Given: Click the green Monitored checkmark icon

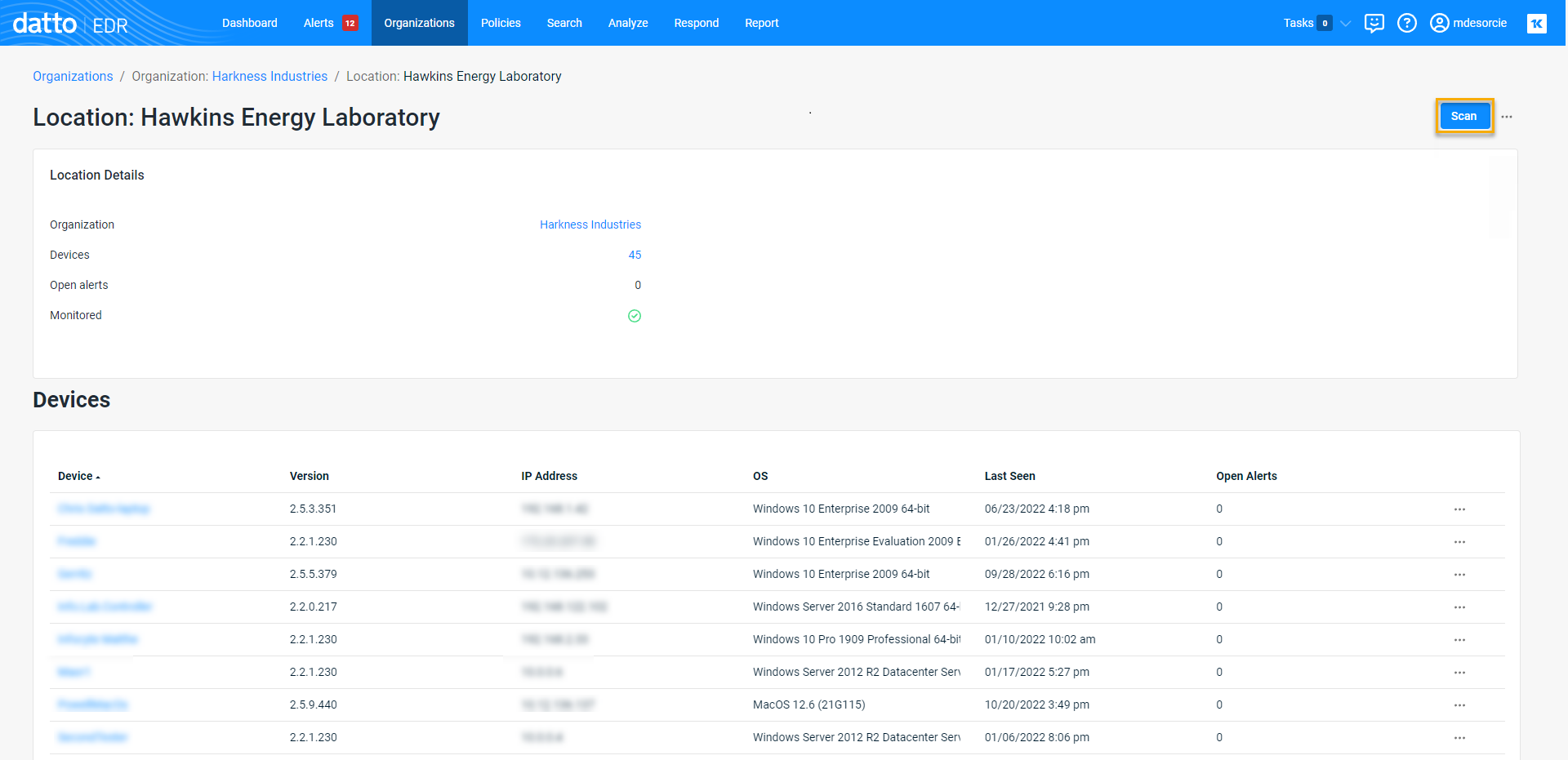Looking at the screenshot, I should coord(635,316).
